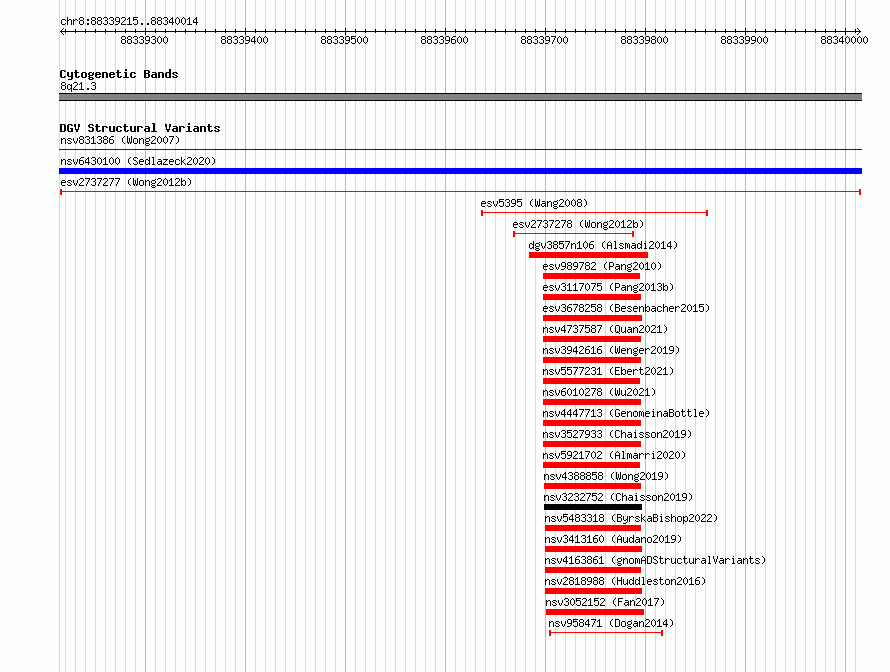This screenshot has width=890, height=672.
Task: Click the esv989782 red bar
Action: point(591,276)
